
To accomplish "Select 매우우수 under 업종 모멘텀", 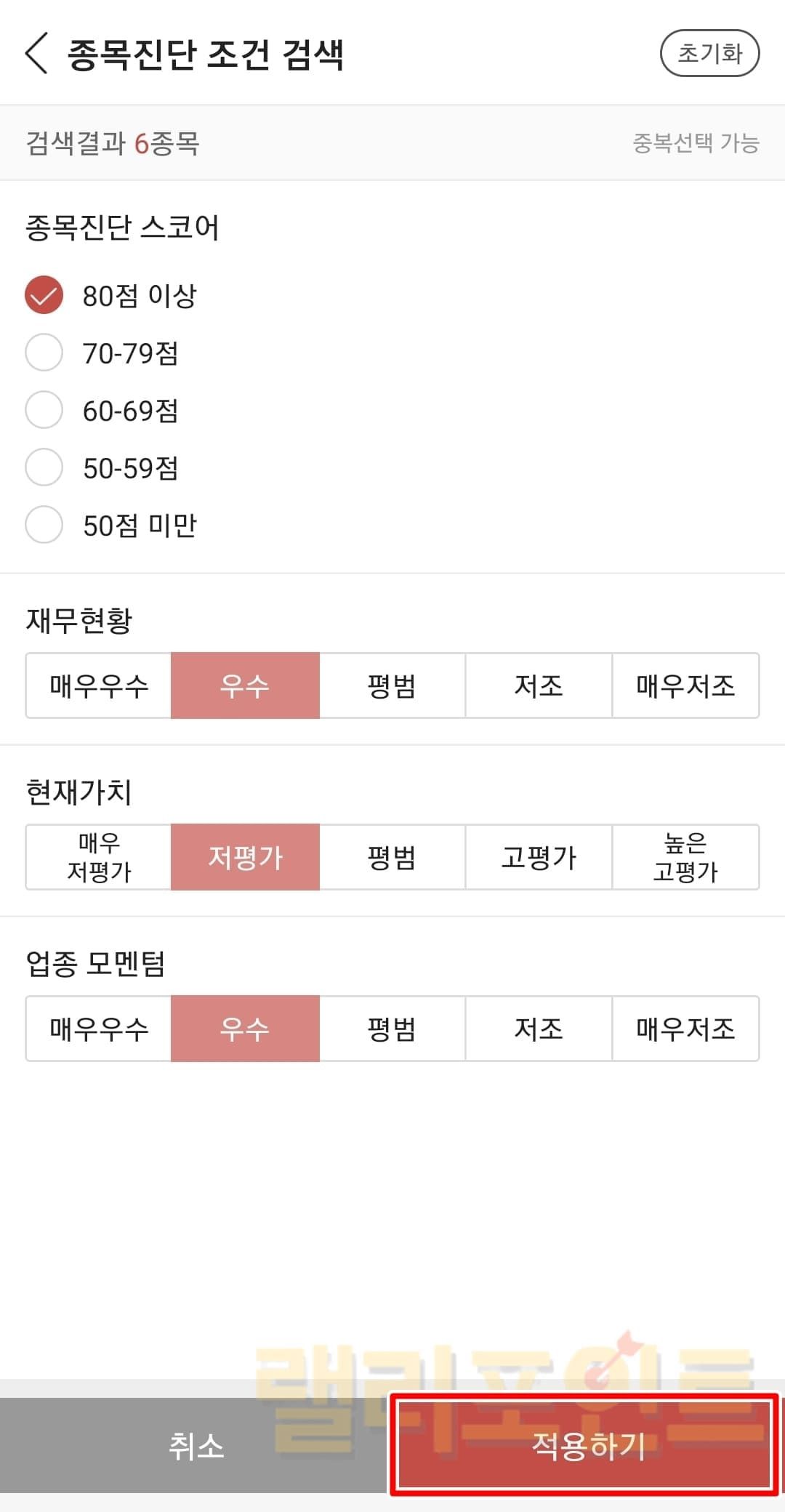I will [x=99, y=1029].
